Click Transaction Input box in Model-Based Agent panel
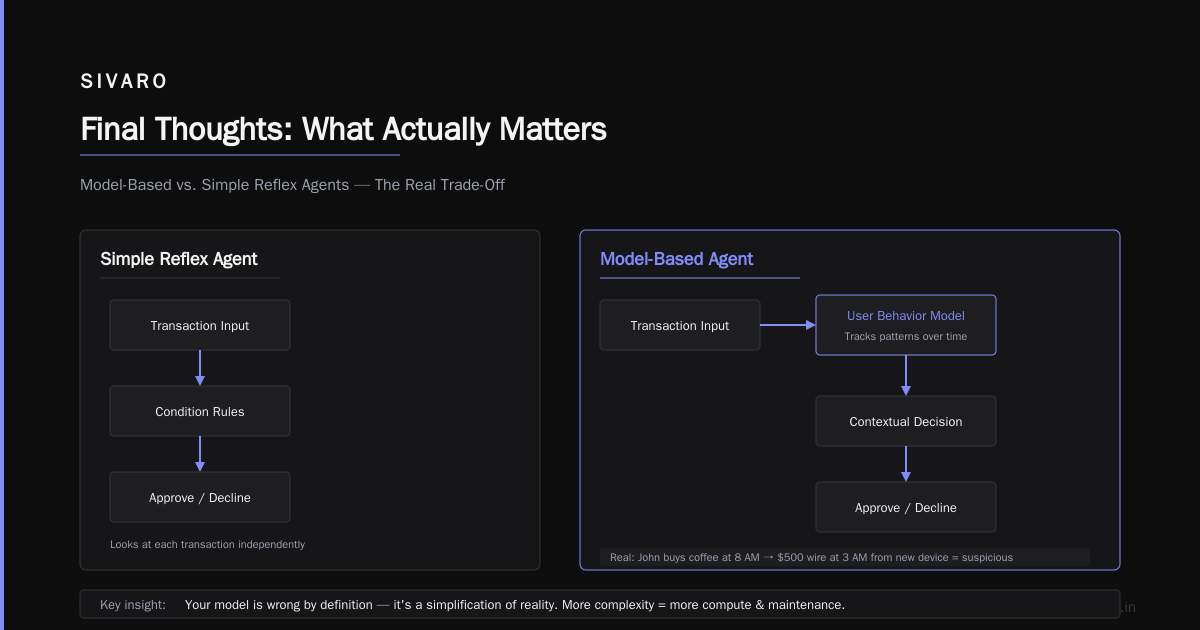 click(680, 325)
